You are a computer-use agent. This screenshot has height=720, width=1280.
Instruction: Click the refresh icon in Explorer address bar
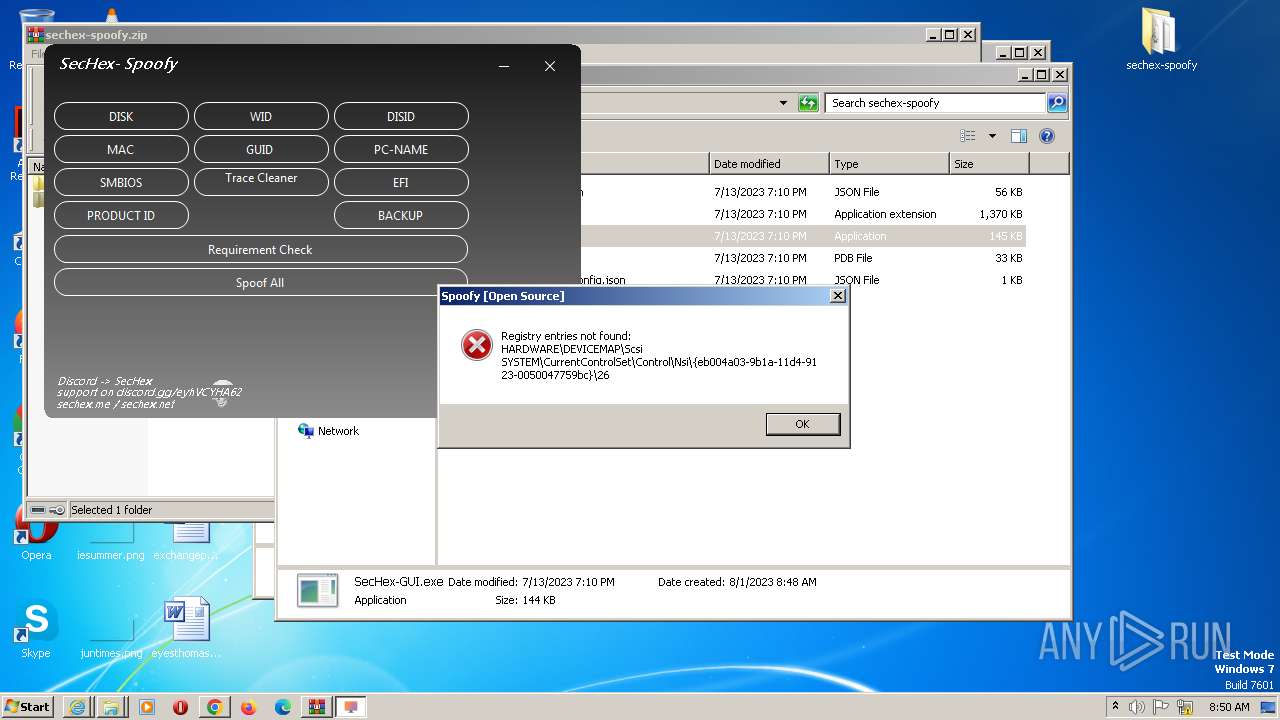point(808,103)
